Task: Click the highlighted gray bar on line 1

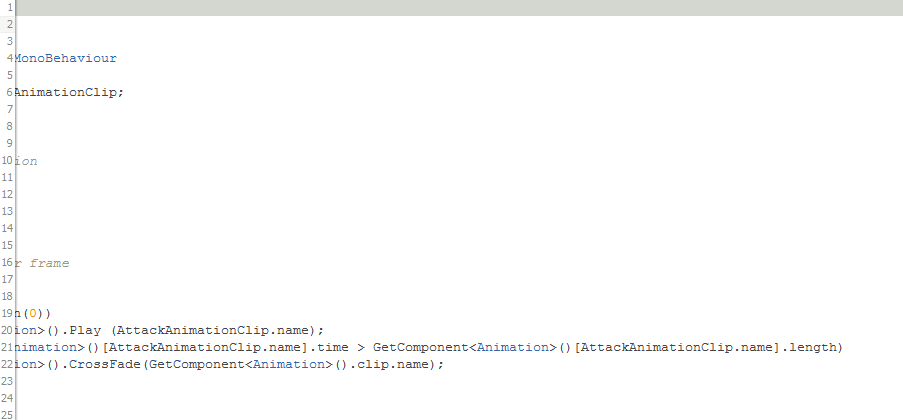Action: tap(459, 7)
